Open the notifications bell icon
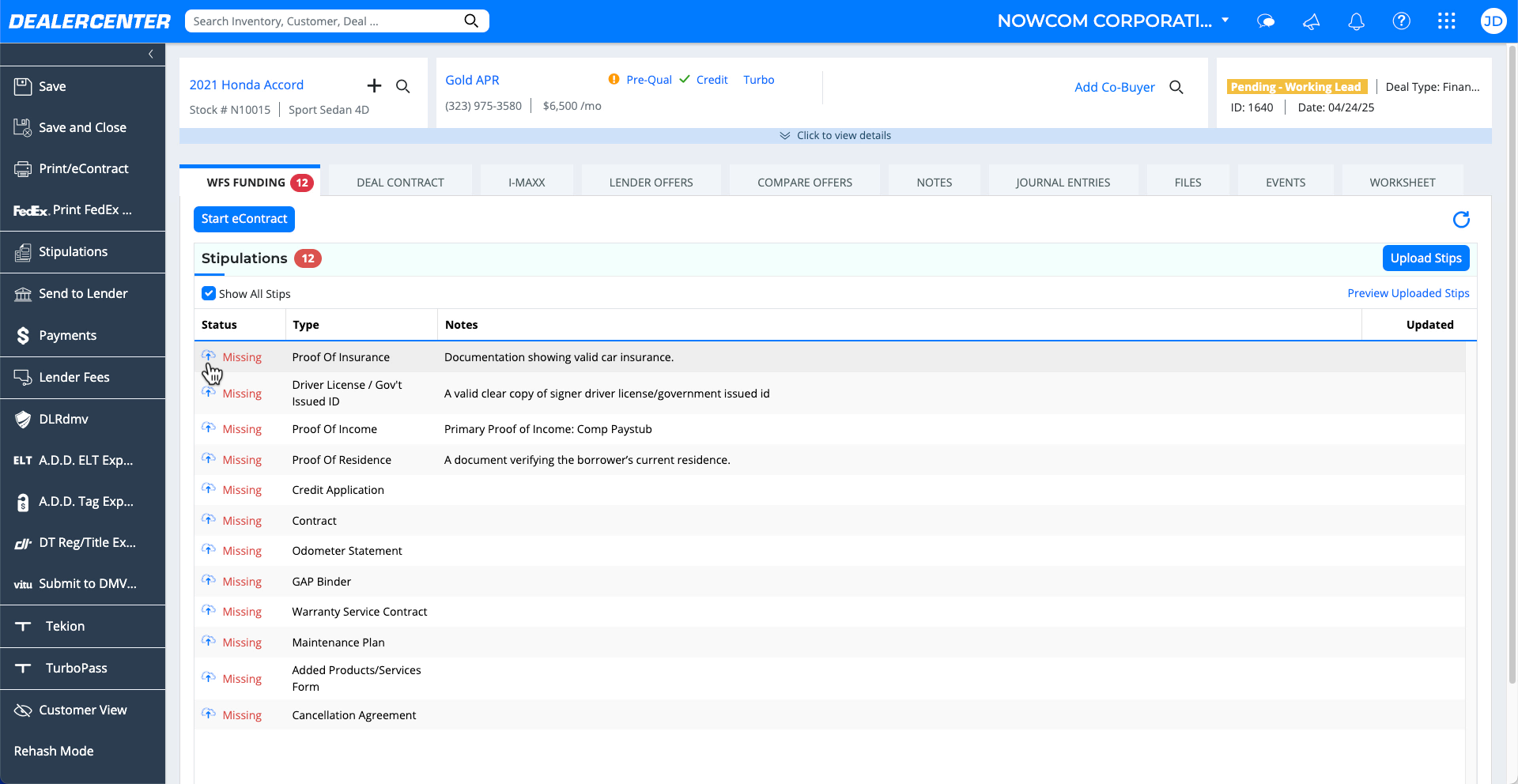Screen dimensions: 1518x784 pyautogui.click(x=1356, y=21)
